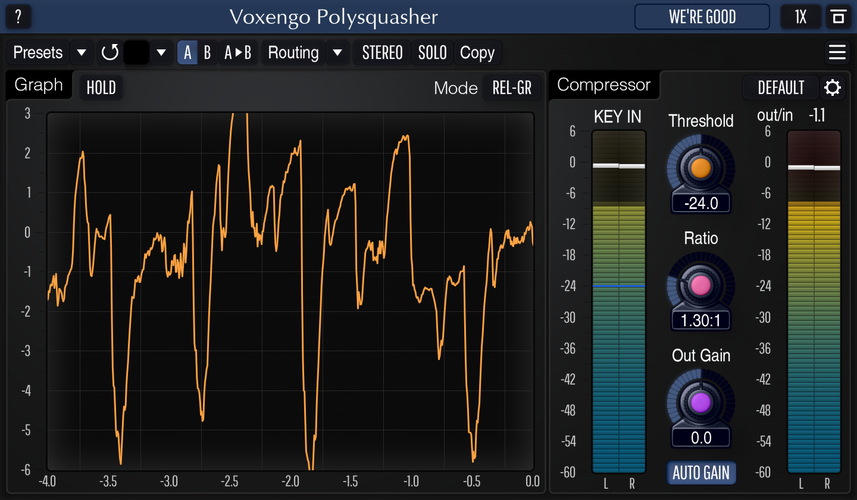This screenshot has height=500, width=857.
Task: Click the window size icon at top right
Action: pyautogui.click(x=838, y=17)
